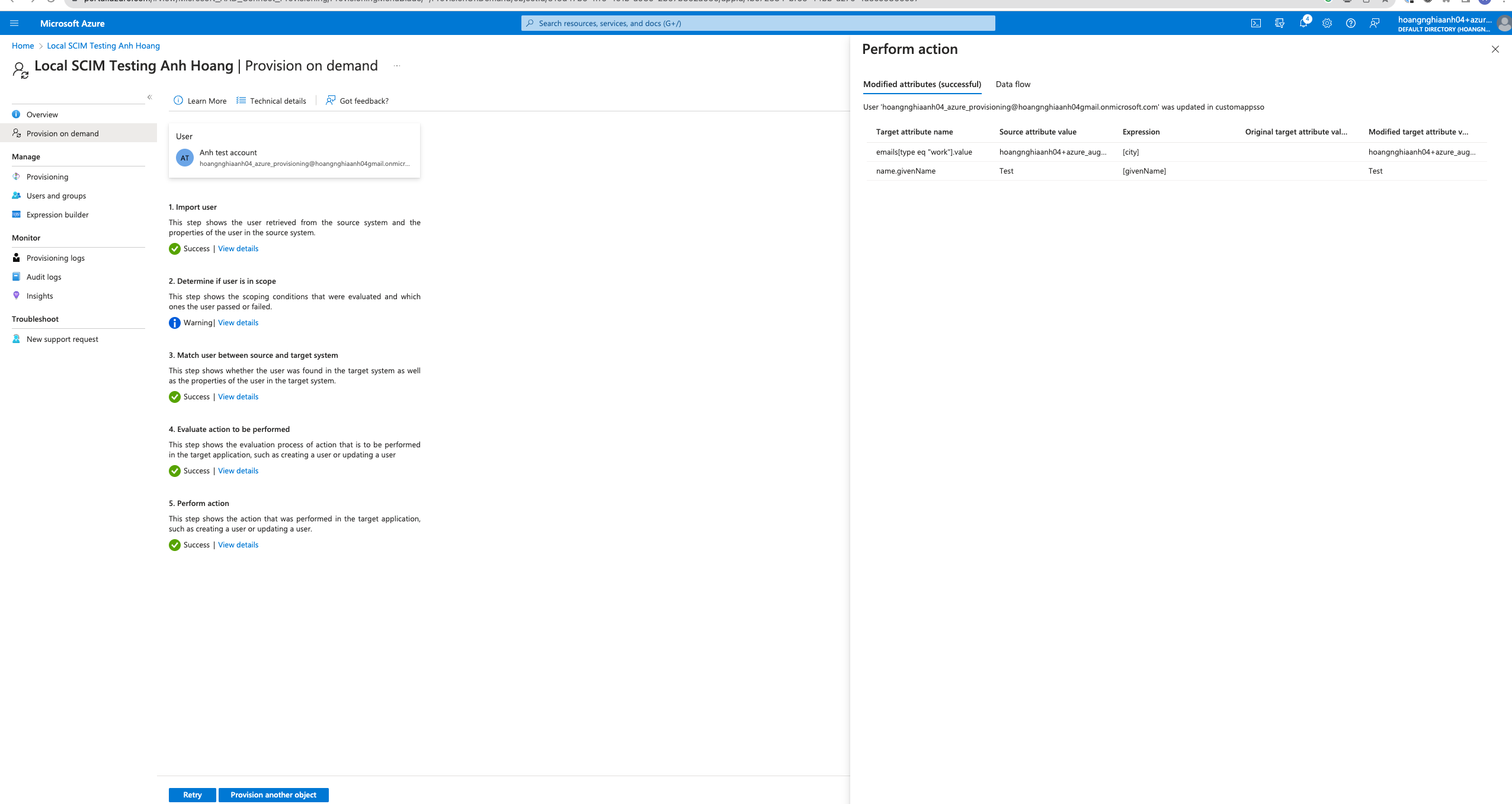Close the Perform action panel
Viewport: 1512px width, 804px height.
click(1495, 49)
